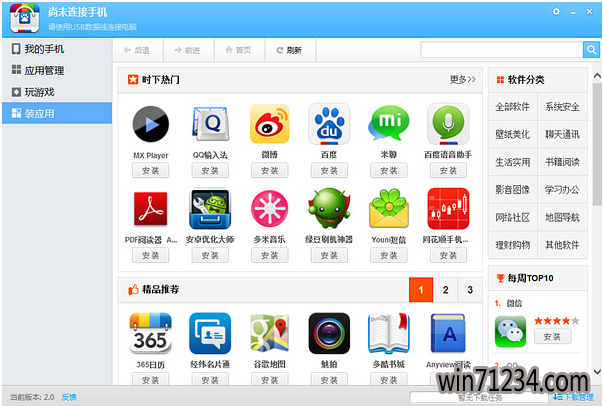
Task: Open 系统安全 category
Action: [x=562, y=106]
